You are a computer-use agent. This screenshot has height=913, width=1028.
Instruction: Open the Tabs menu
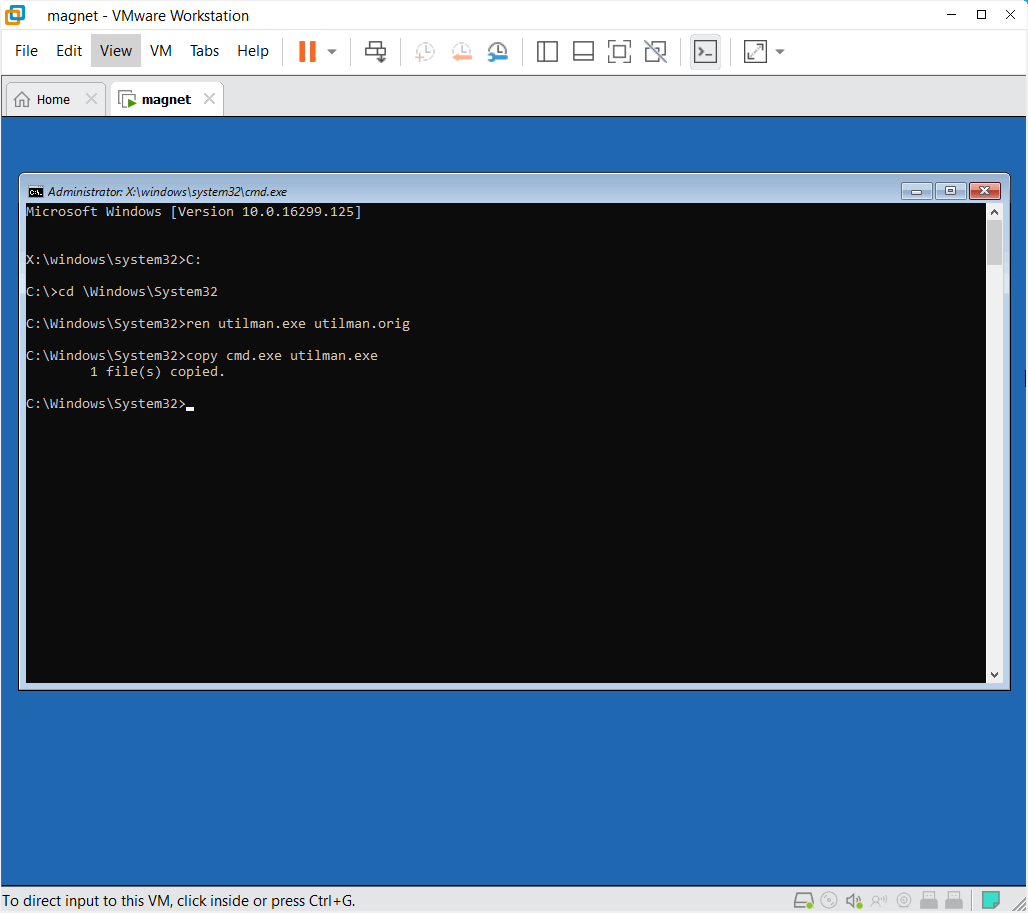[205, 50]
